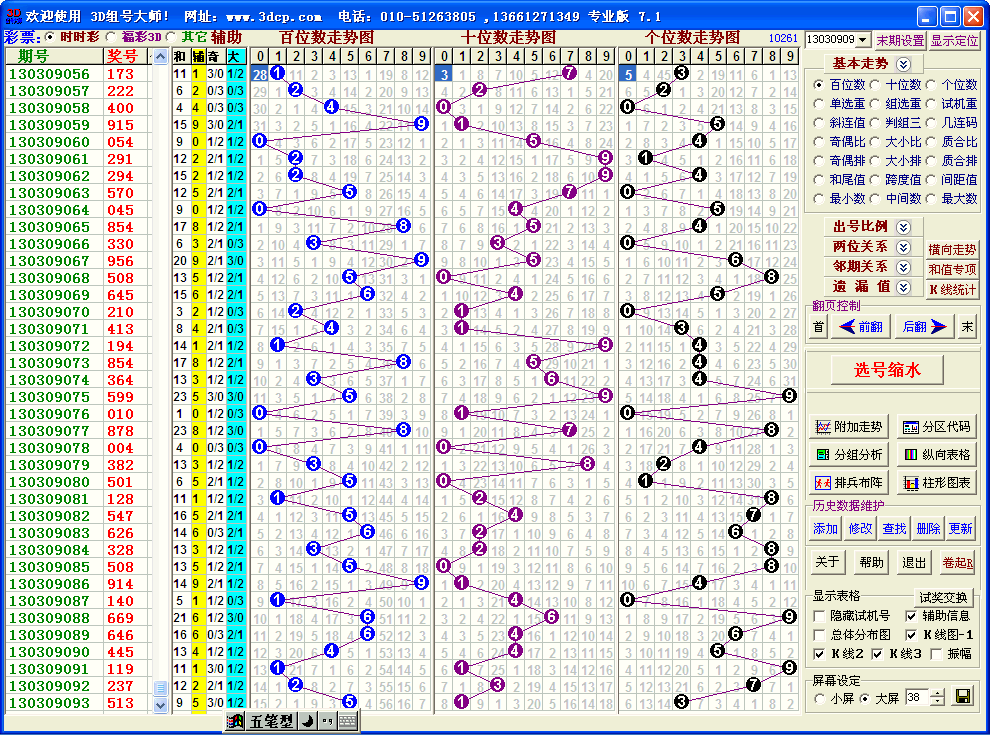990x735 pixels.
Task: Open the 附加走势 trend chart tool
Action: [849, 427]
